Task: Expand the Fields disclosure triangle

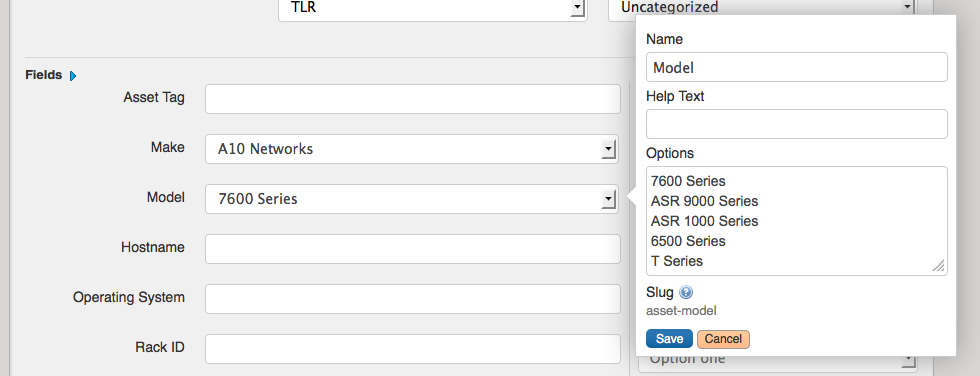Action: (x=72, y=76)
